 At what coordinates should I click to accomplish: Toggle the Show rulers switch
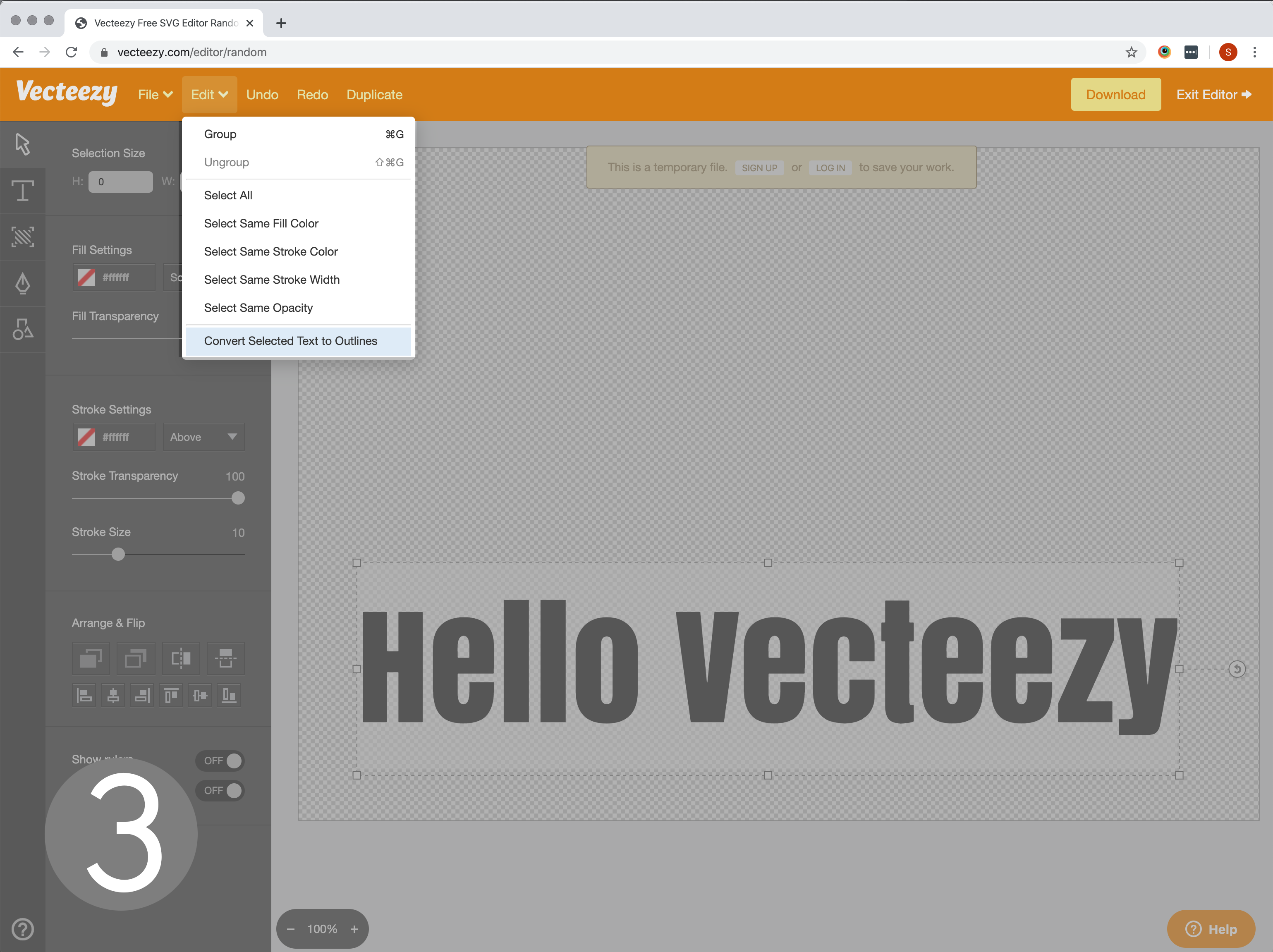(x=220, y=761)
